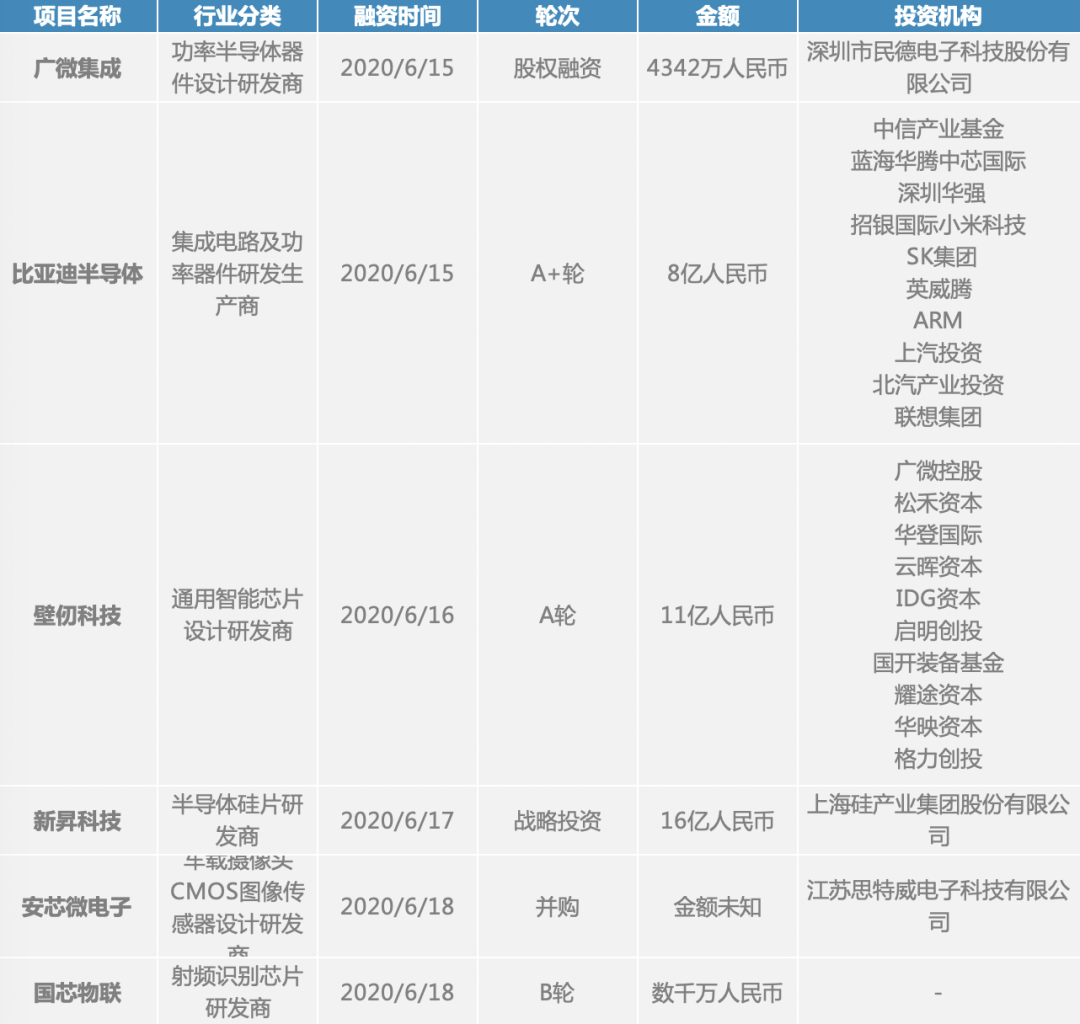Click the 广微集成 date 2020/6/15
The image size is (1080, 1024).
(x=397, y=68)
